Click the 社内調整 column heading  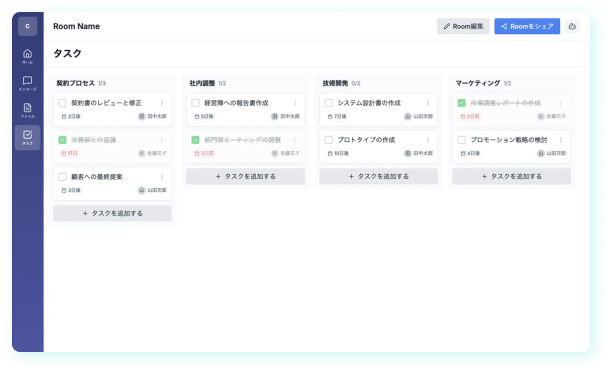click(202, 83)
